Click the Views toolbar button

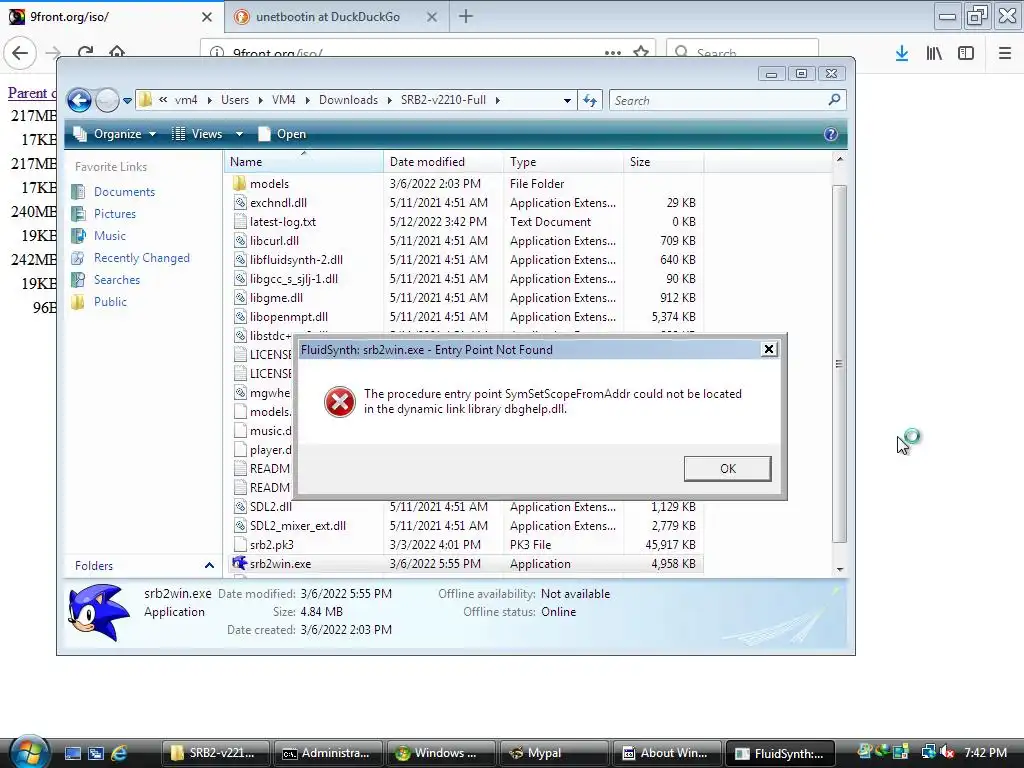(x=198, y=134)
